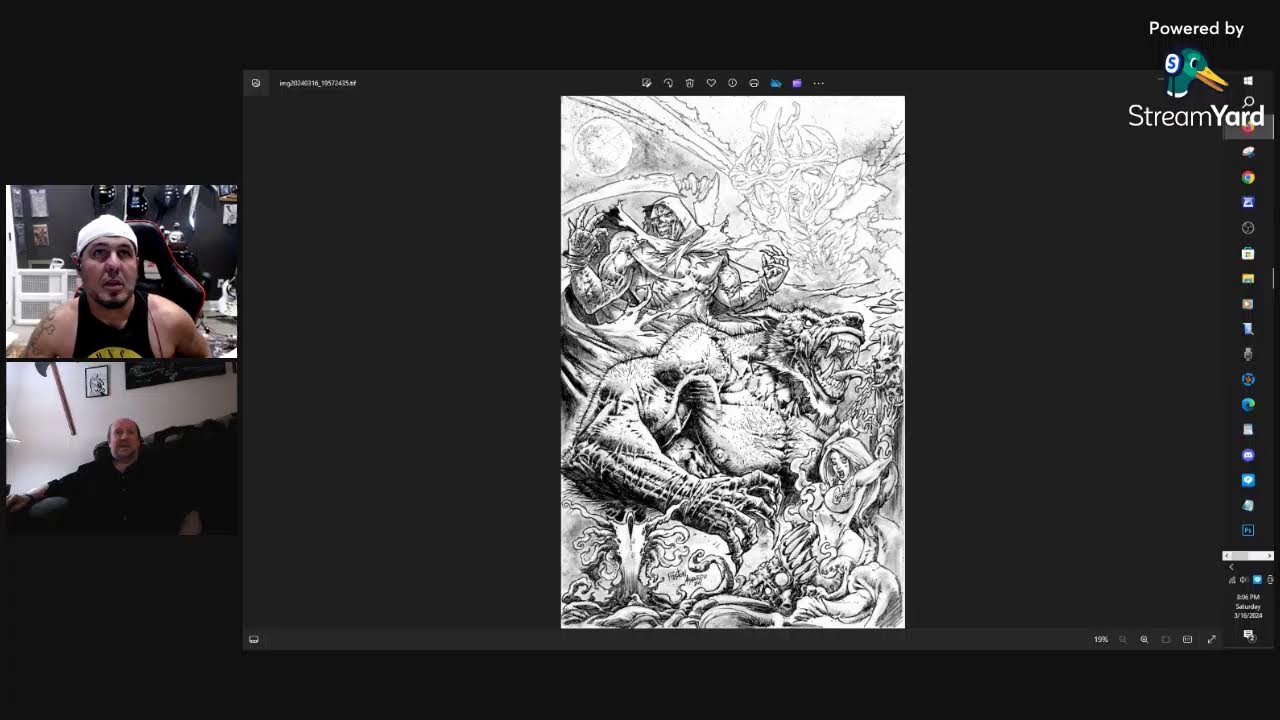
Task: Print the image using the printer icon
Action: (754, 83)
